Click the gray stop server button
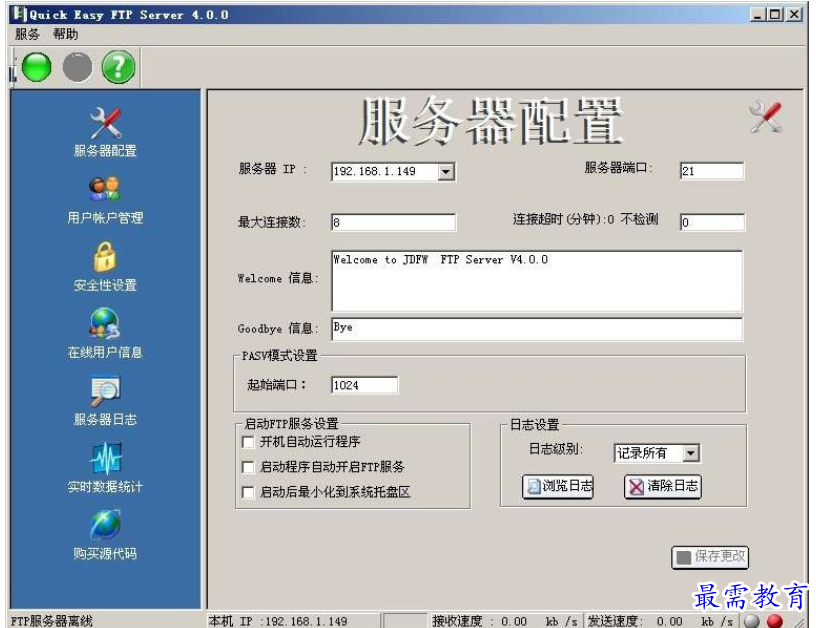 [x=77, y=67]
